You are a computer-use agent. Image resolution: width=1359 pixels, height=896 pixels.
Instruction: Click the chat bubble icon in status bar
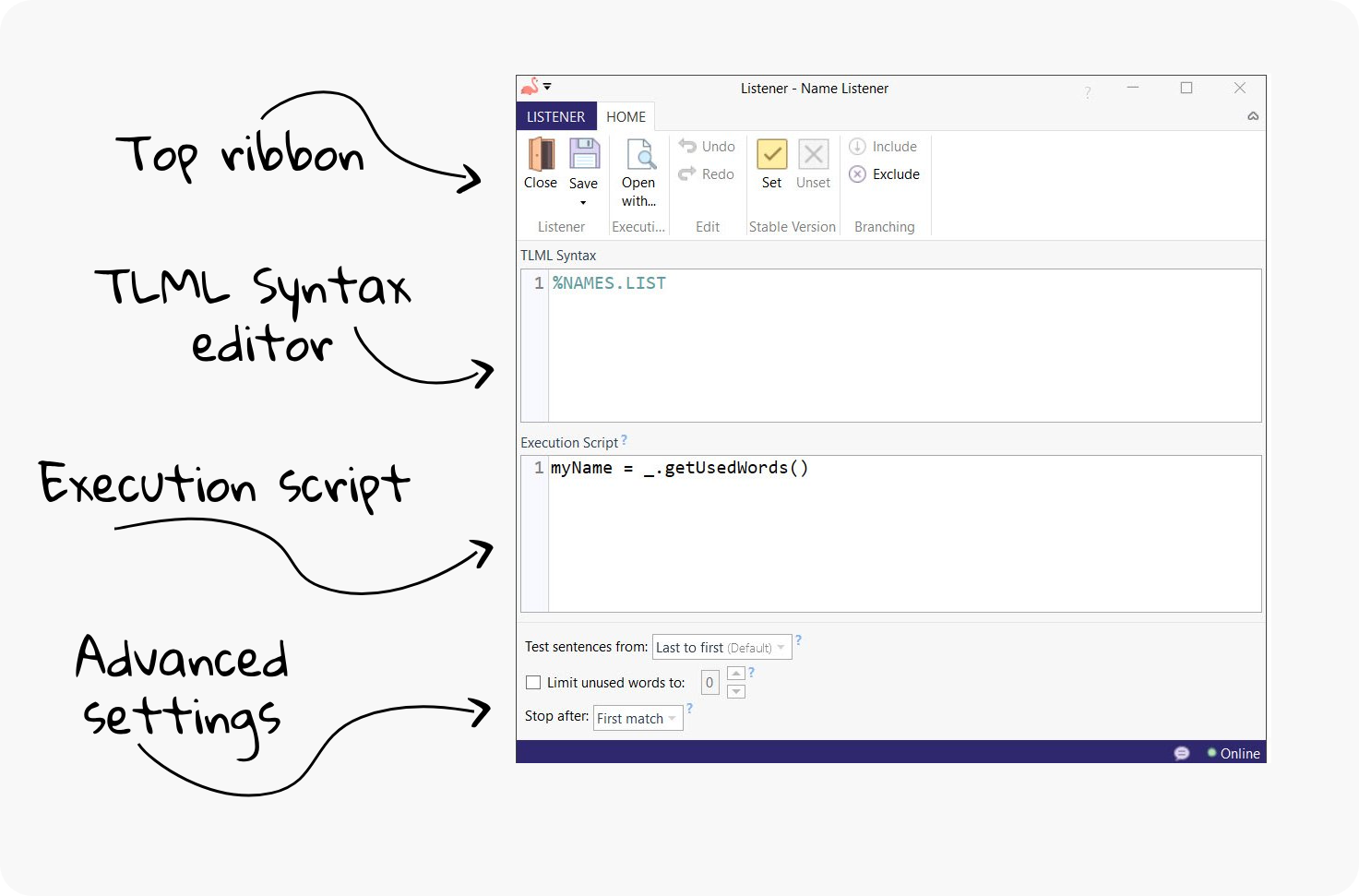pos(1181,753)
